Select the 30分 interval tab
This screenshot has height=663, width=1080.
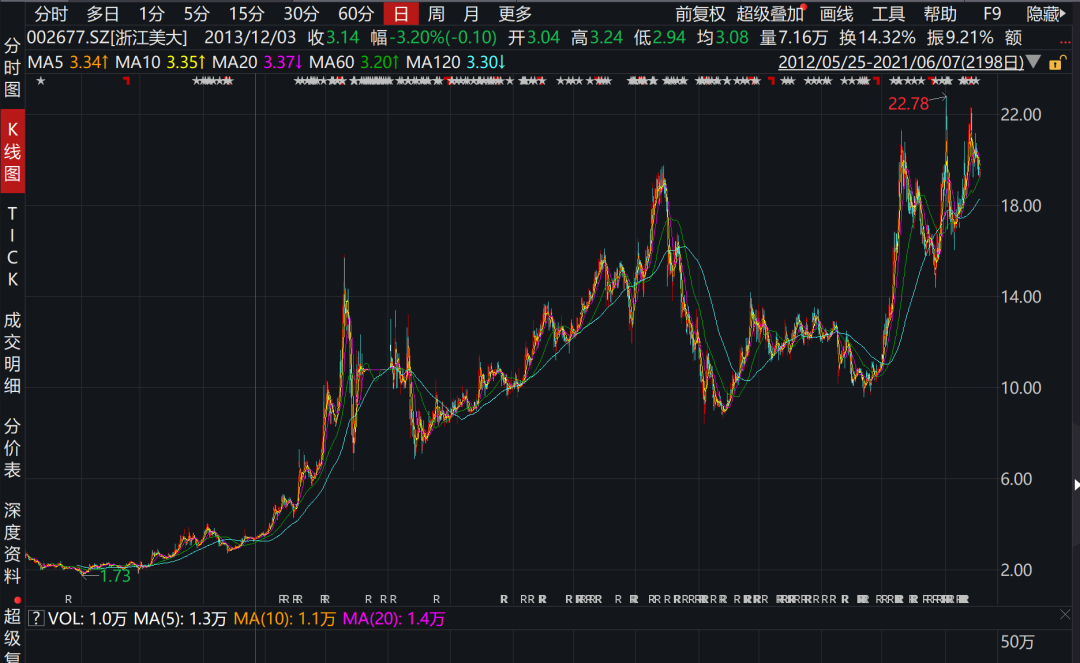coord(302,14)
